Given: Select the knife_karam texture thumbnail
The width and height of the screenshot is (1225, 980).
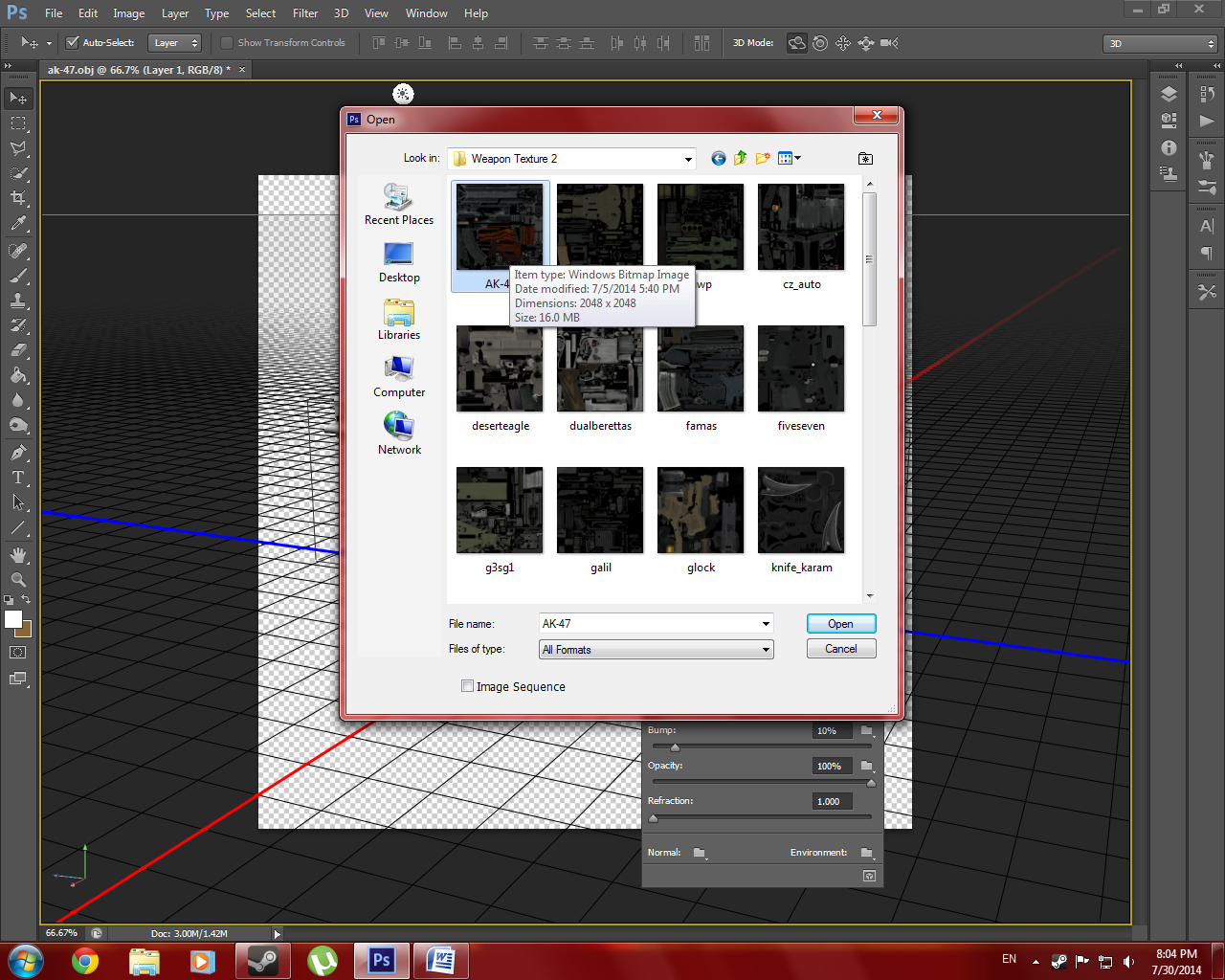Looking at the screenshot, I should point(801,511).
